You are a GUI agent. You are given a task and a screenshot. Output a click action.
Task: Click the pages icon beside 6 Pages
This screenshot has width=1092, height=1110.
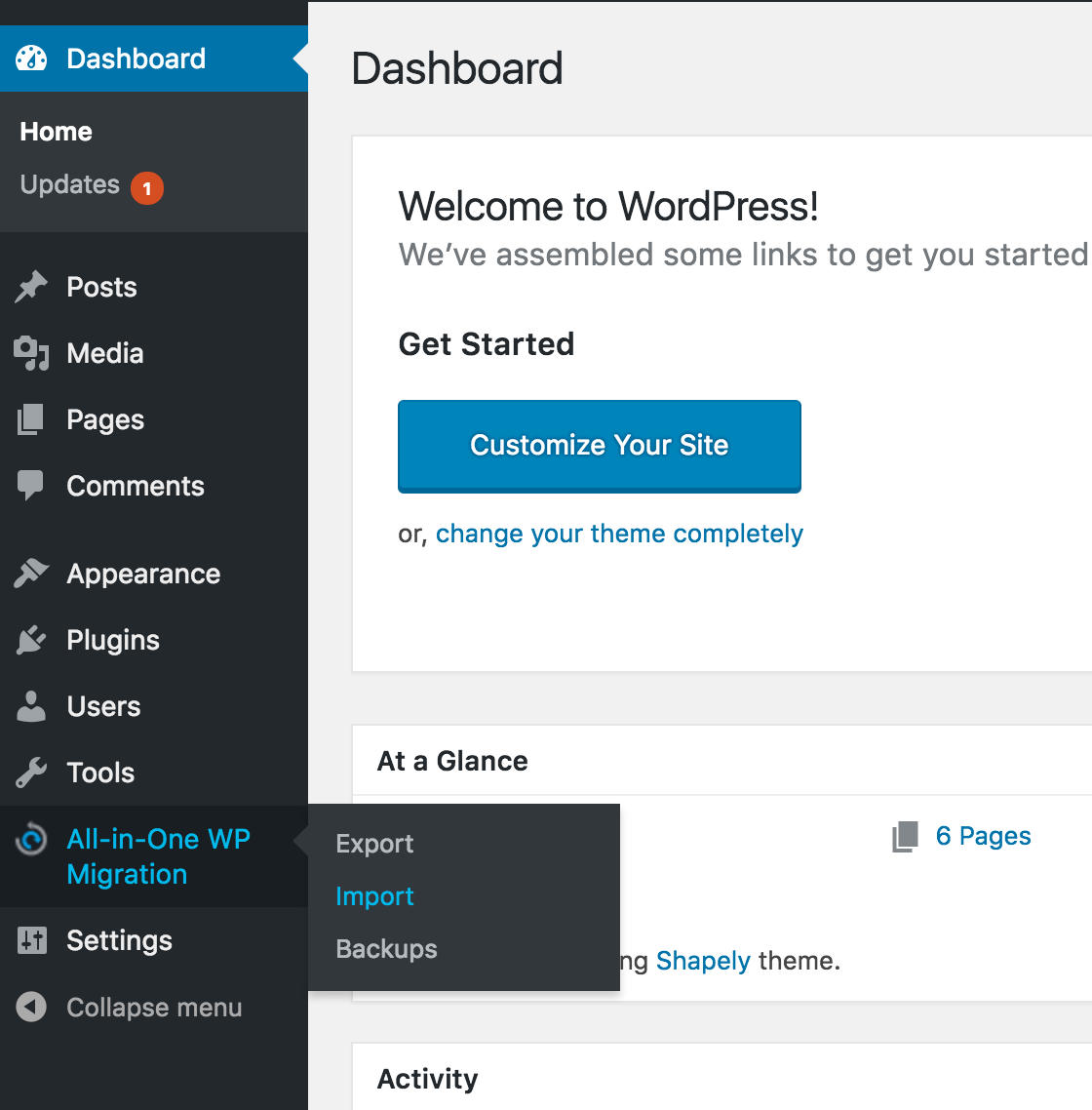point(905,837)
